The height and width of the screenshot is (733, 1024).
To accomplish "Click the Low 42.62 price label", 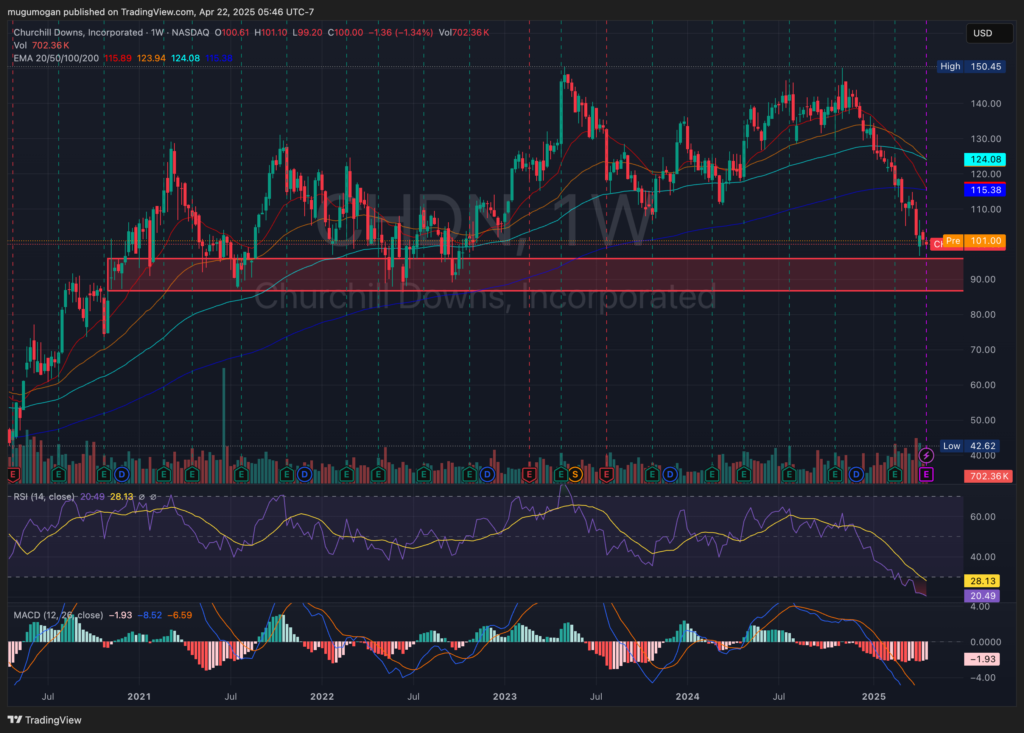I will (970, 446).
